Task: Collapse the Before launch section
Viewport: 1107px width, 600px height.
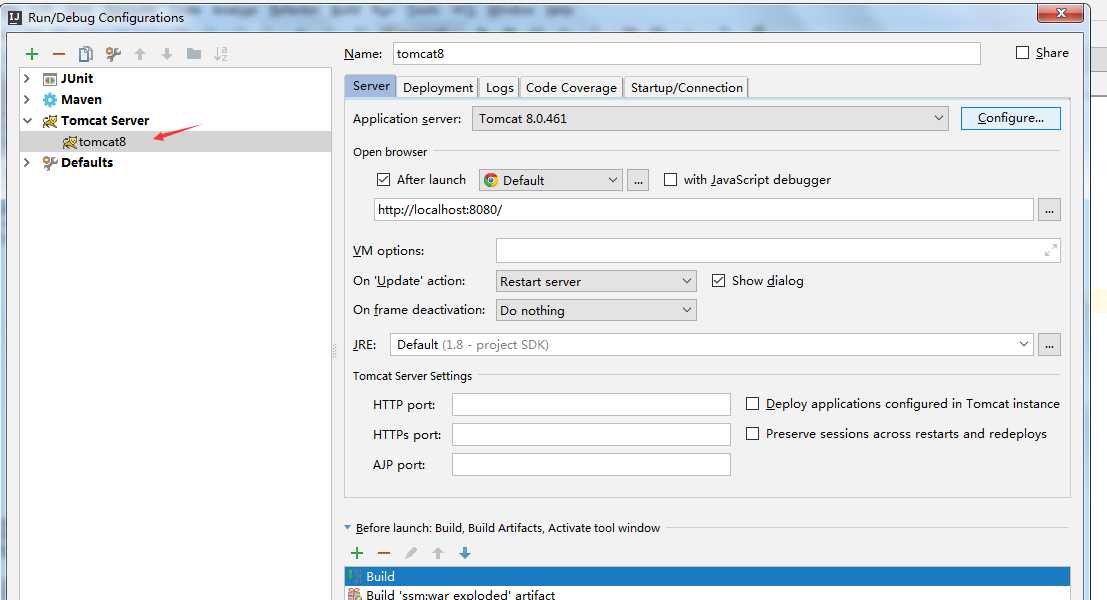Action: coord(347,527)
